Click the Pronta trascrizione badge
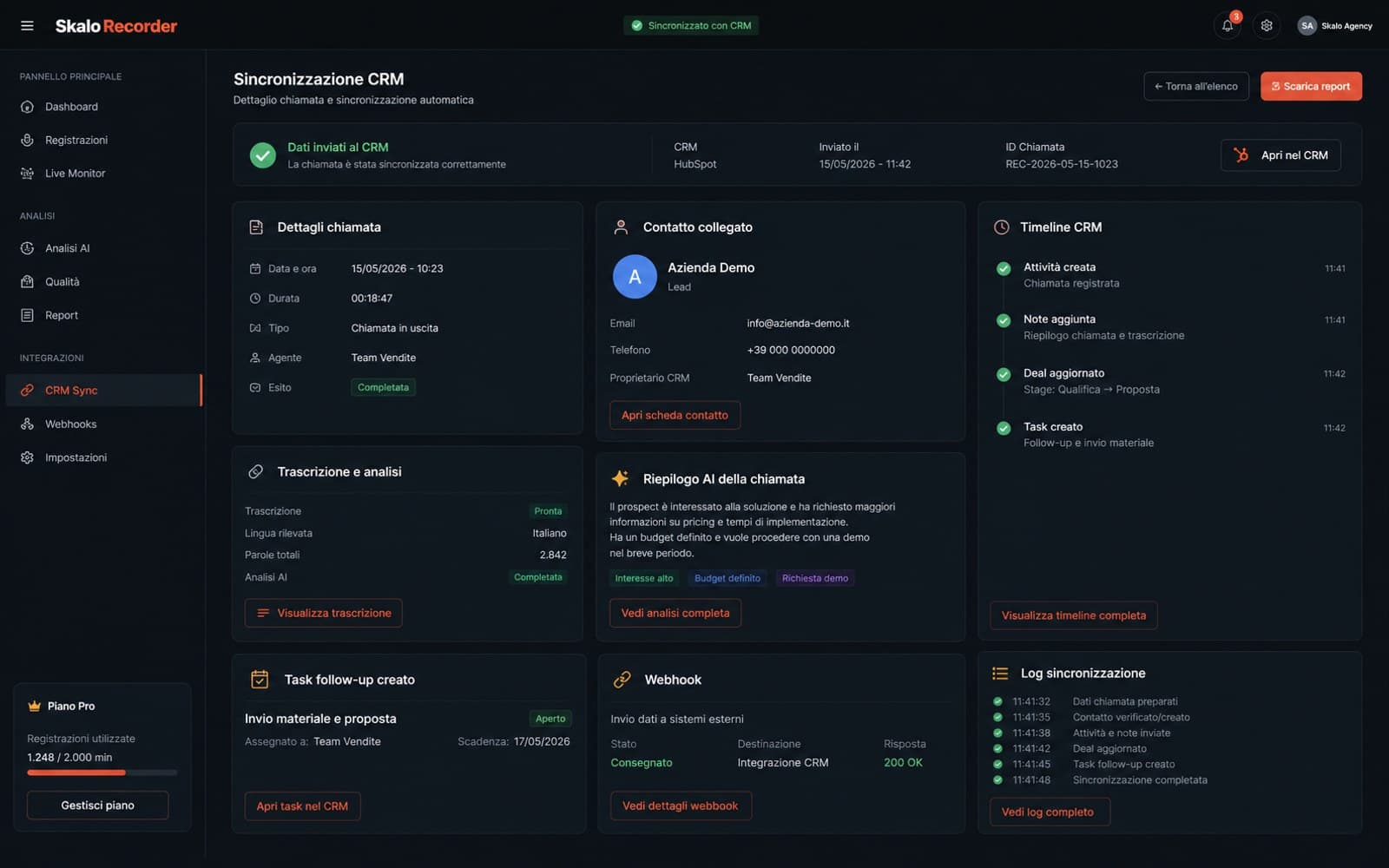Viewport: 1389px width, 868px height. tap(548, 511)
